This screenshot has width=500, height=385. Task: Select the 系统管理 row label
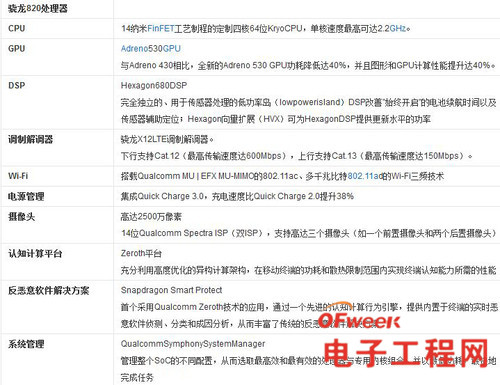(26, 344)
